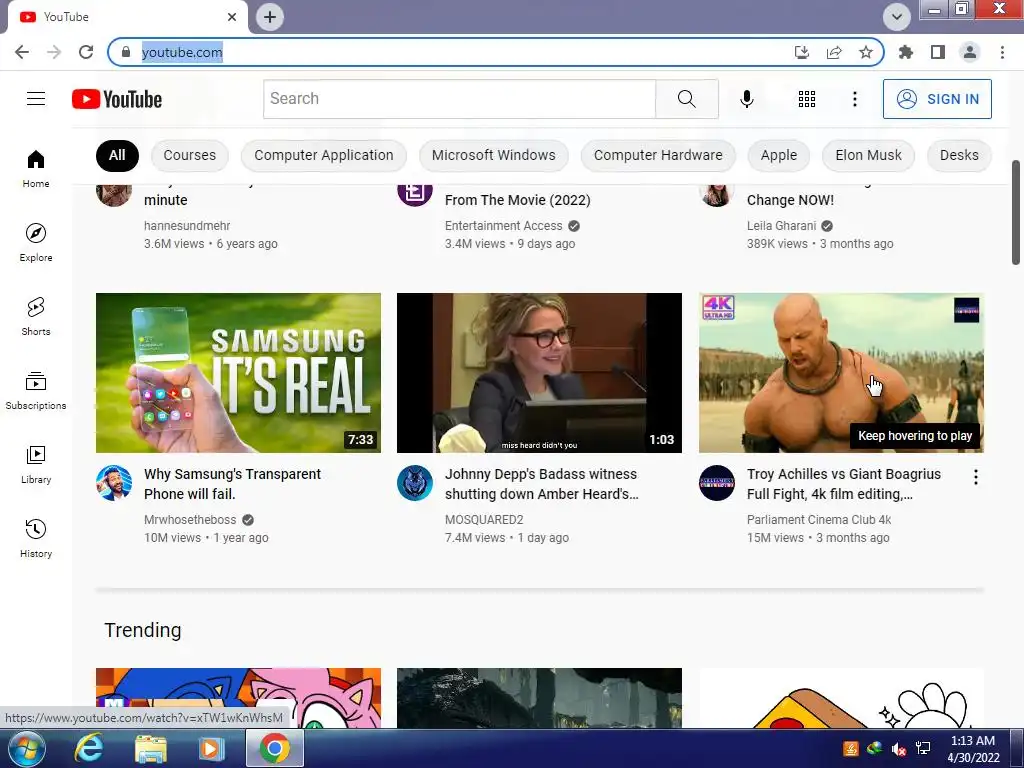Bookmark this page with star
1024x768 pixels.
(x=865, y=52)
